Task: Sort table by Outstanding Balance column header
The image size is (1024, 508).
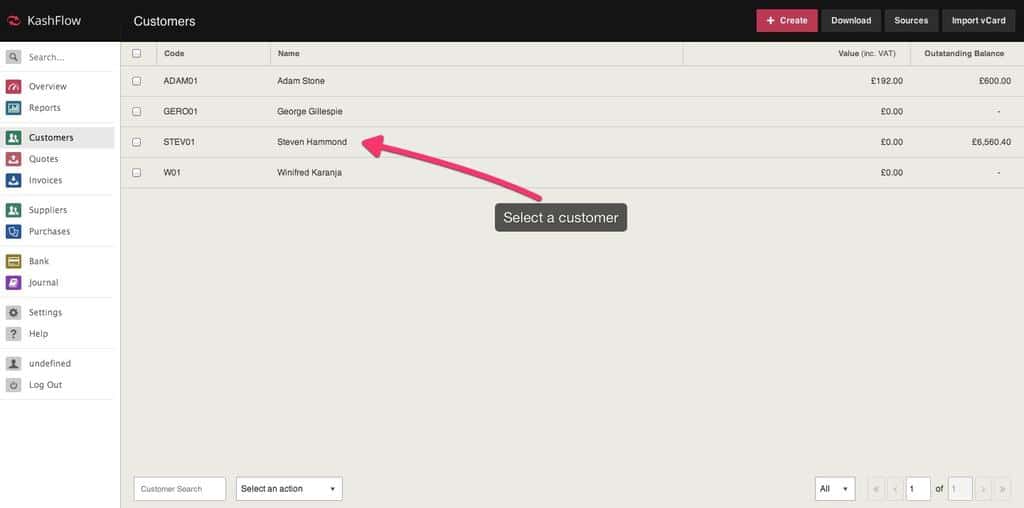Action: point(965,54)
